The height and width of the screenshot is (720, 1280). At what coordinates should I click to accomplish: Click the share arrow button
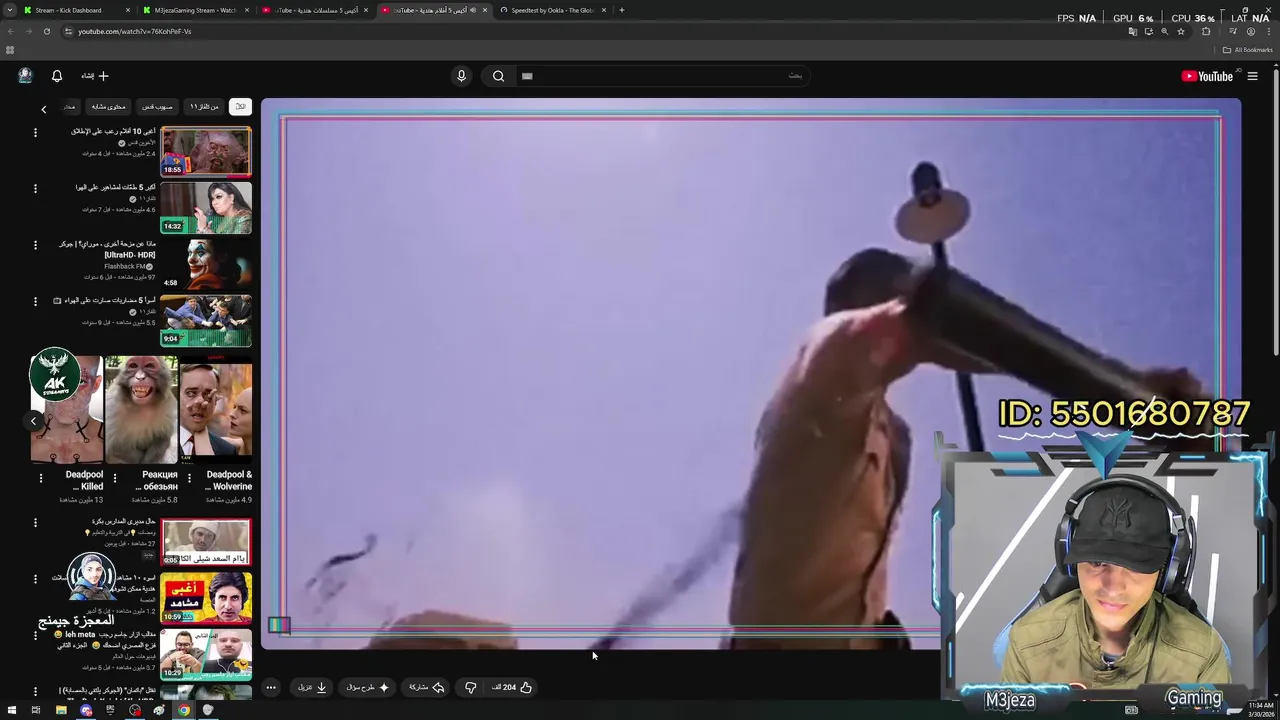point(427,687)
